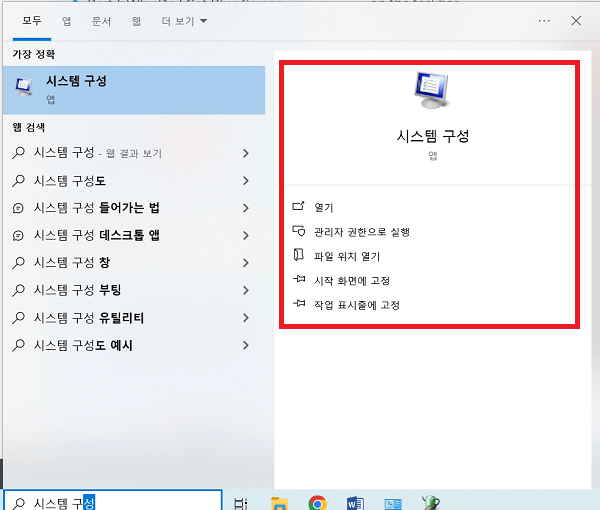Select 시스템 구성도 예시 suggestion

134,345
